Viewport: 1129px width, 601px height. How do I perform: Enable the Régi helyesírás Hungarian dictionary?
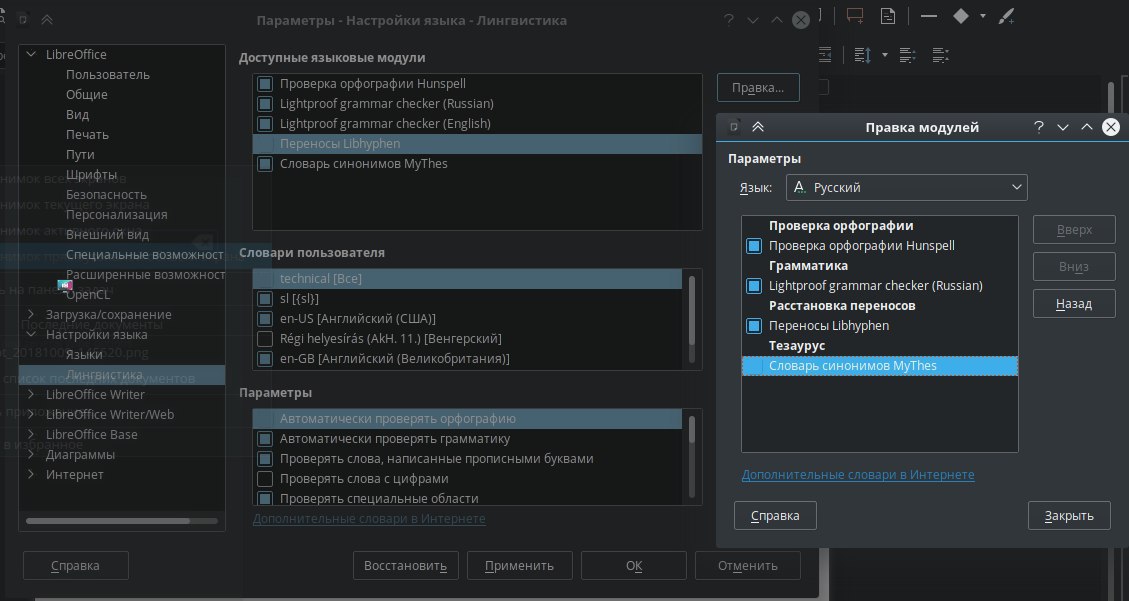tap(265, 338)
